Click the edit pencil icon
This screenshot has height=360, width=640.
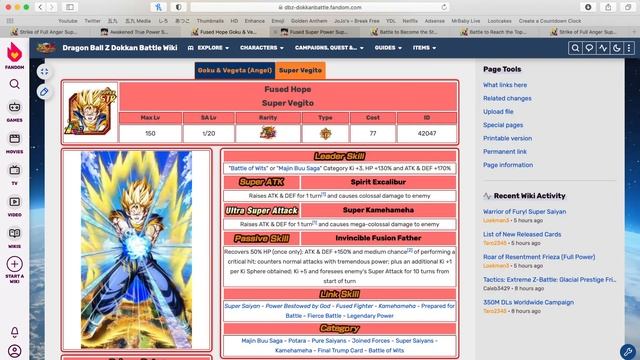point(44,91)
